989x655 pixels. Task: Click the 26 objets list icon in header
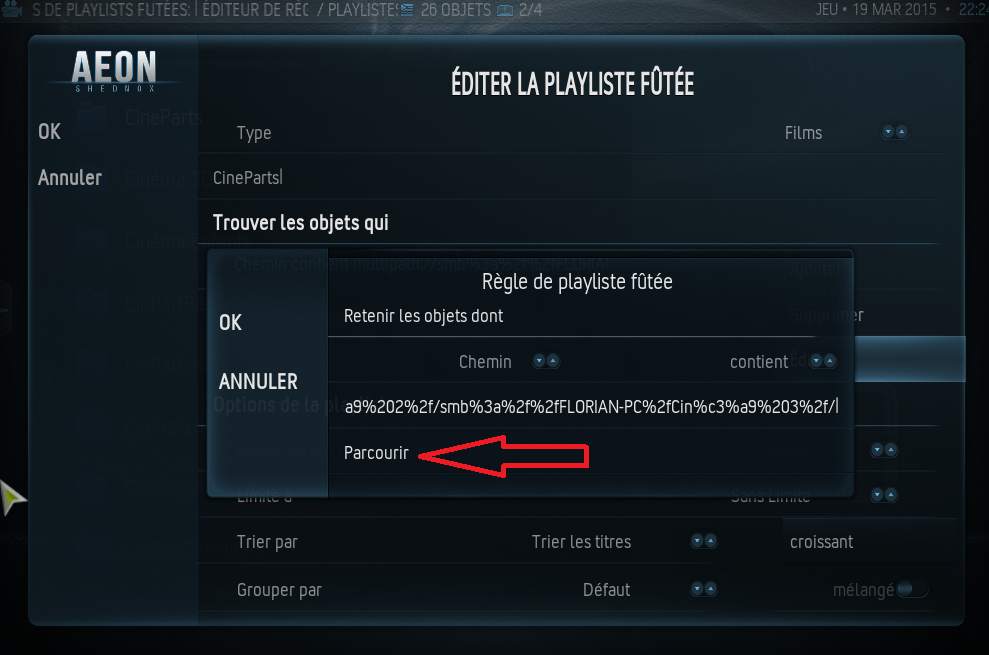point(407,10)
